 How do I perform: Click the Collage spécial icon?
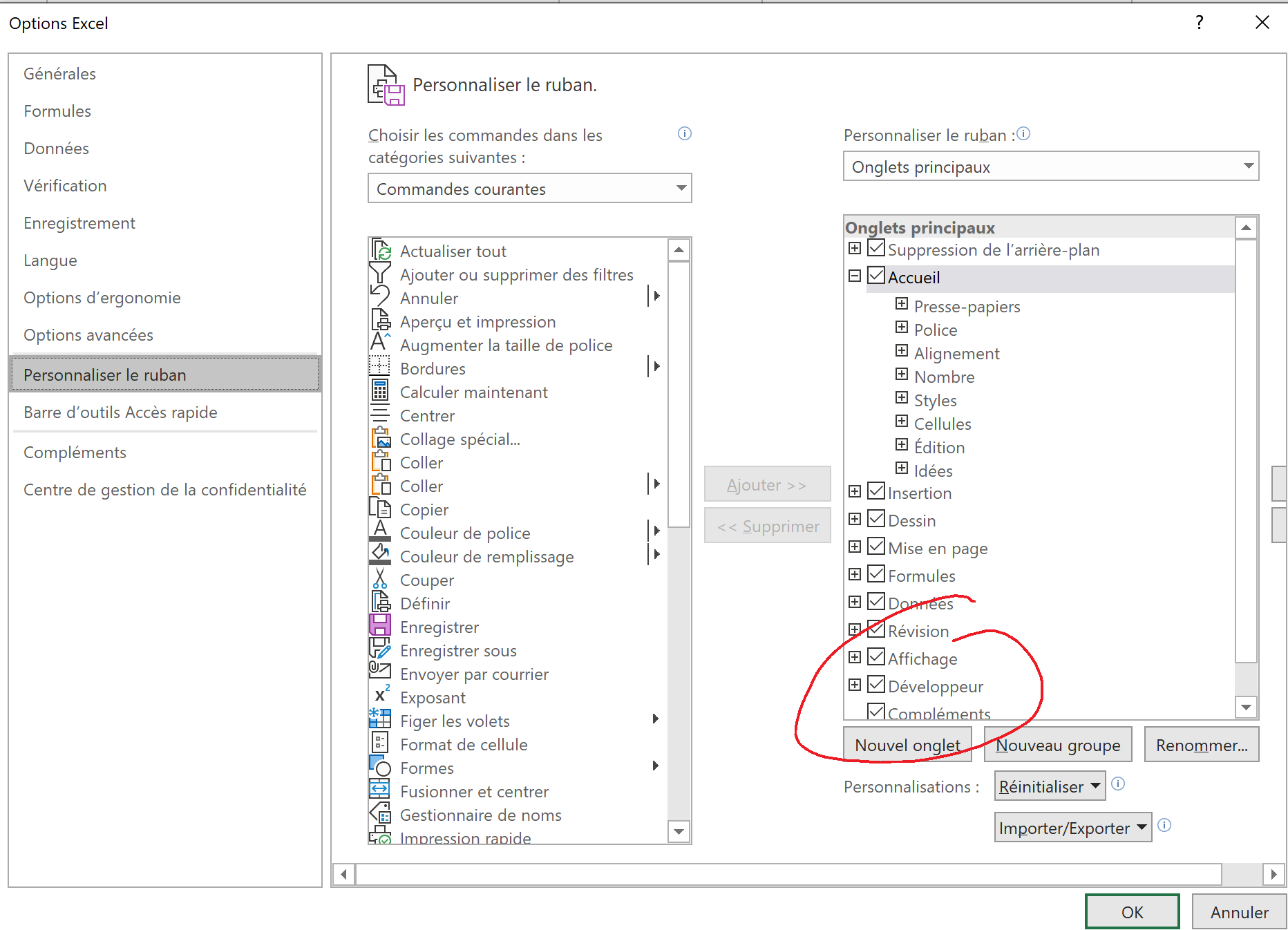click(381, 438)
